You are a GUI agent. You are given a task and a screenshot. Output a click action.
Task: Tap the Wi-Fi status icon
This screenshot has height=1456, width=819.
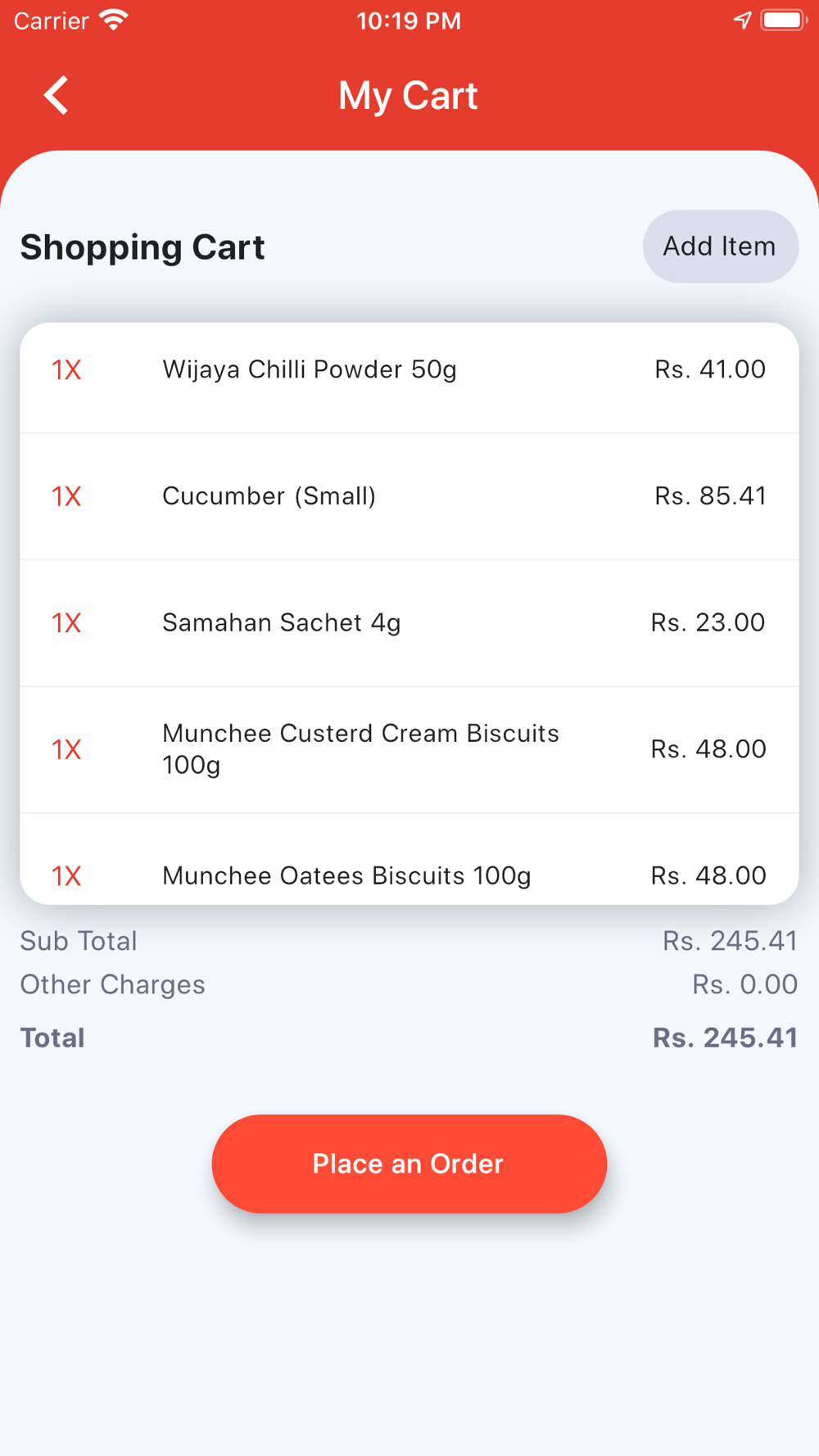(114, 20)
